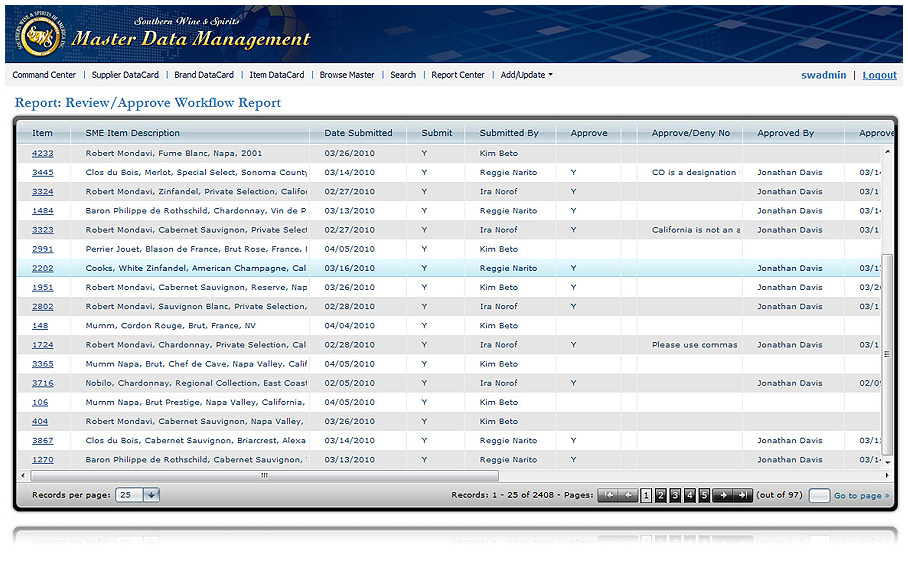Open item 2991 link

pyautogui.click(x=42, y=249)
